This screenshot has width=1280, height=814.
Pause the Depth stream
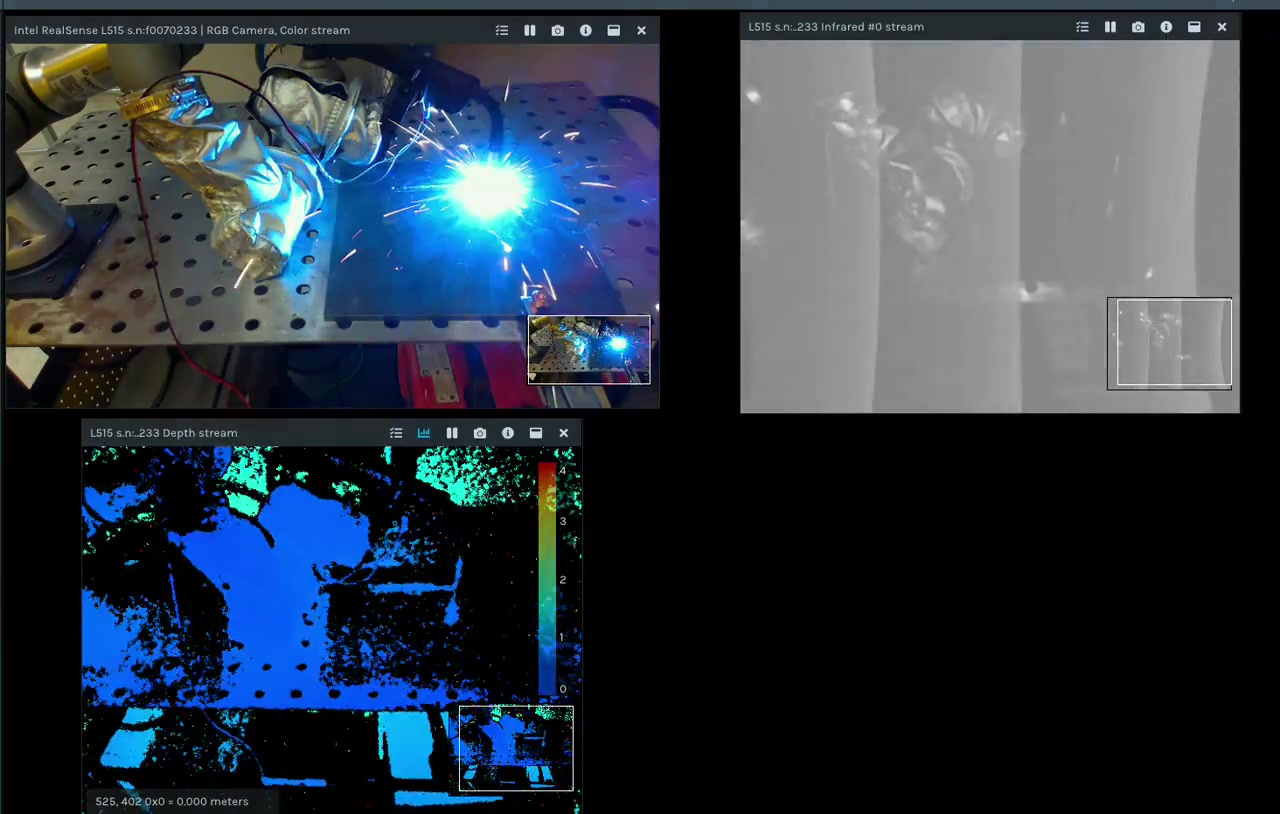pyautogui.click(x=452, y=433)
